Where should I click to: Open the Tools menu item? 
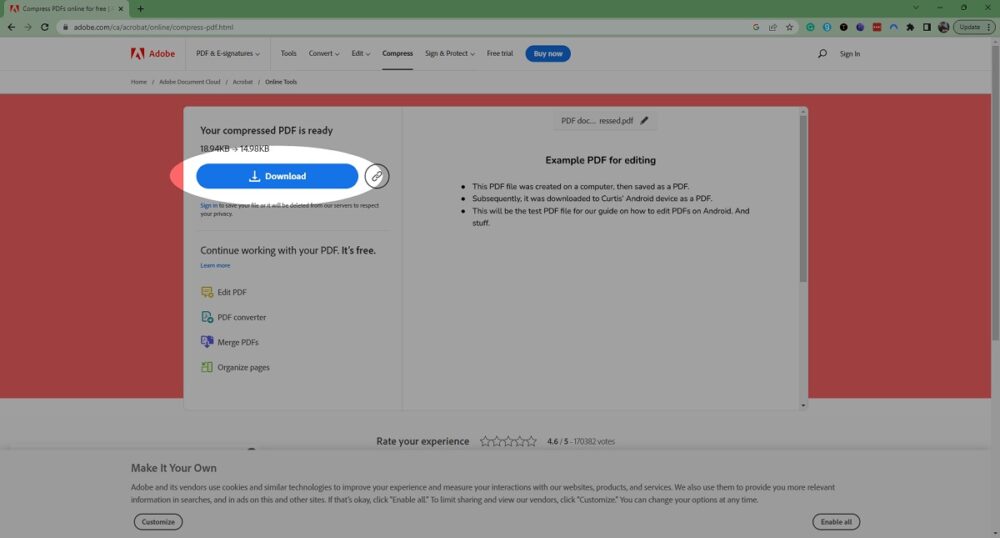[289, 54]
